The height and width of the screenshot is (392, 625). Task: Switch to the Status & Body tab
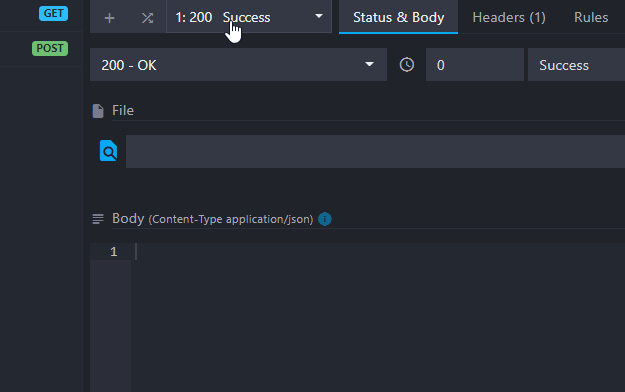(398, 17)
